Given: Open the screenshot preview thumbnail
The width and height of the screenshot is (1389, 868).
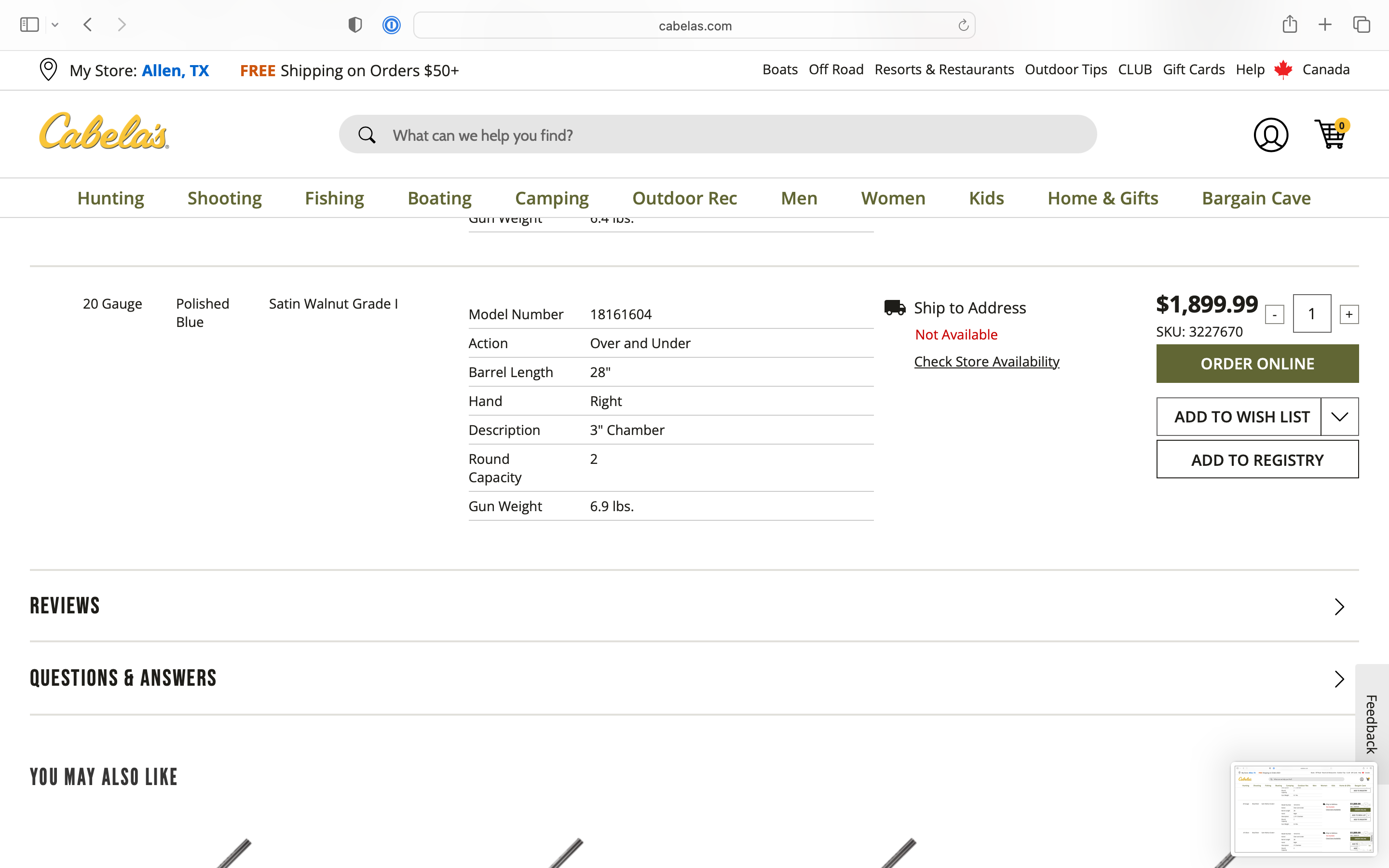Looking at the screenshot, I should 1304,809.
